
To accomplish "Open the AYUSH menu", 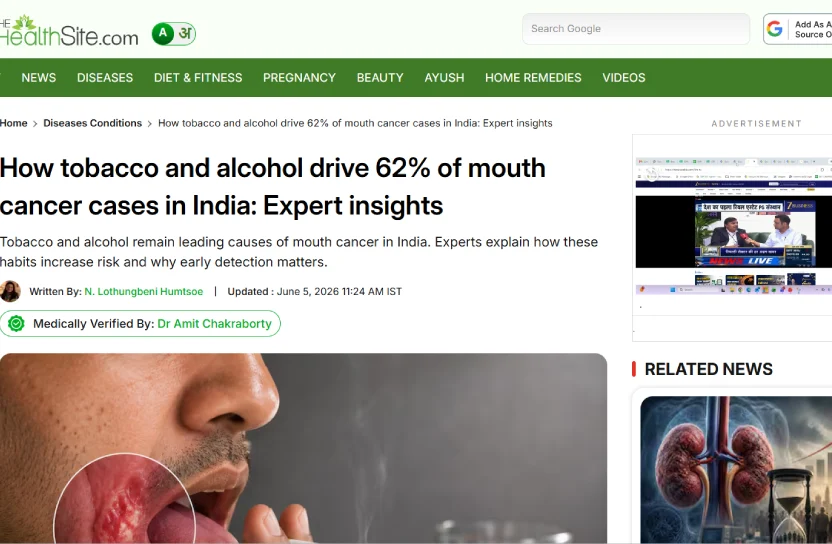I will (444, 77).
